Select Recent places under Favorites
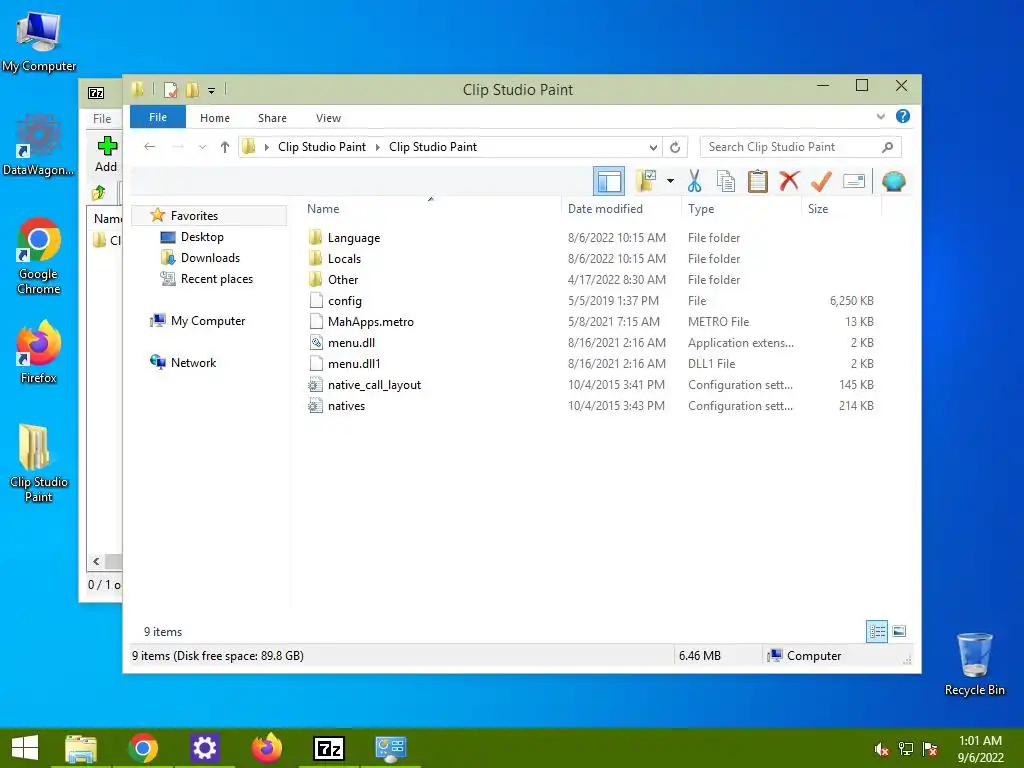 tap(216, 279)
